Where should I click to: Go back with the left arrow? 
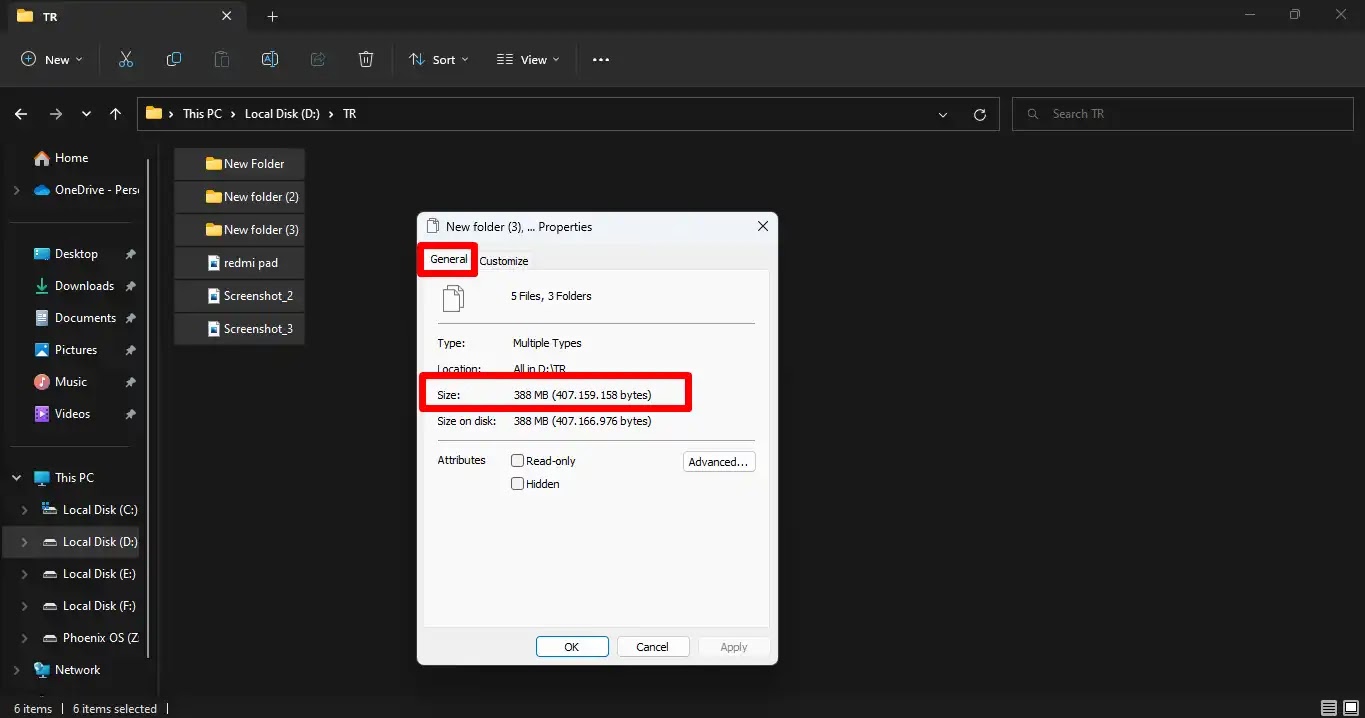pos(22,114)
